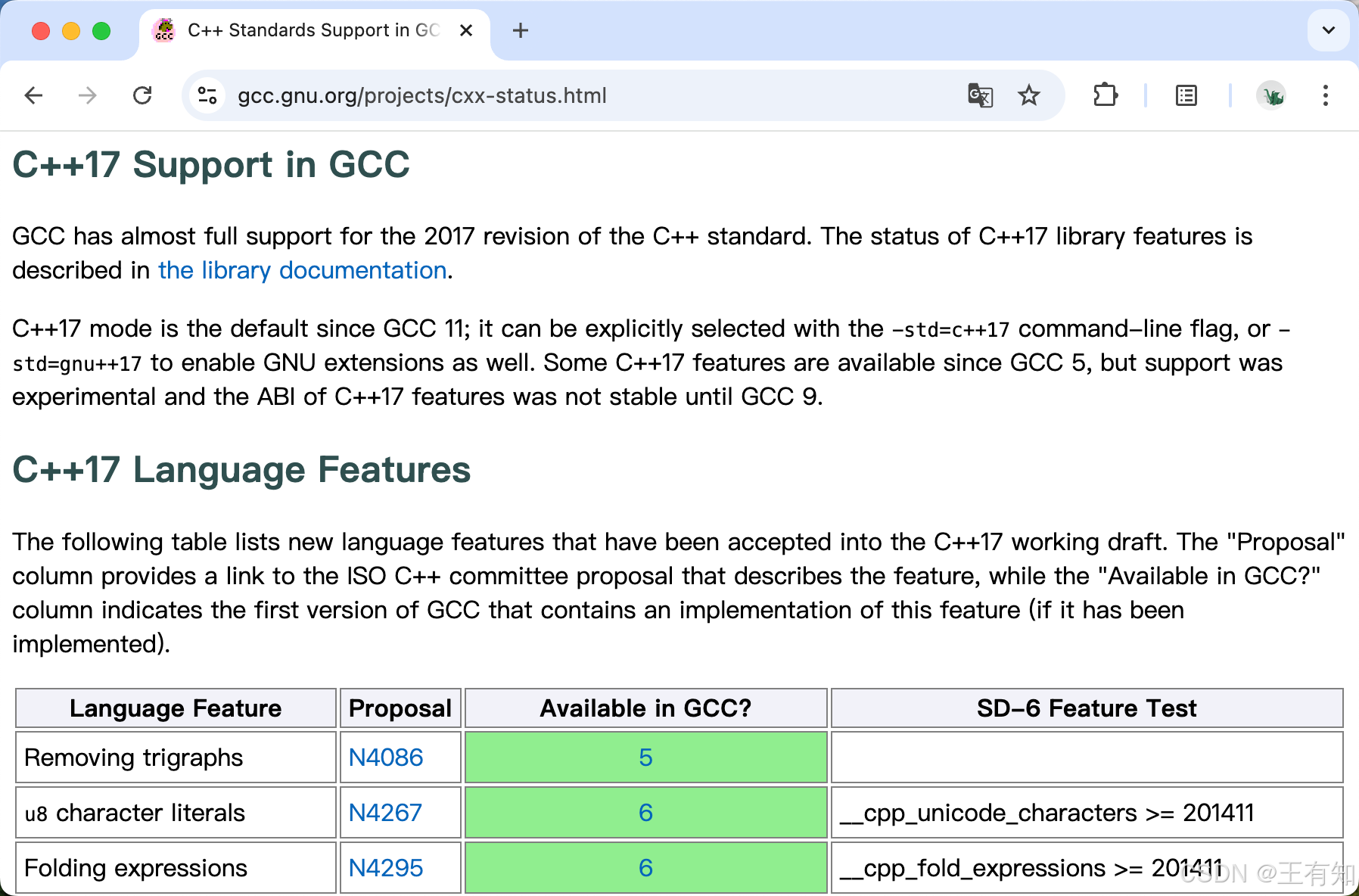Reload the GCC status page
Screen dimensions: 1359x896
[x=142, y=95]
